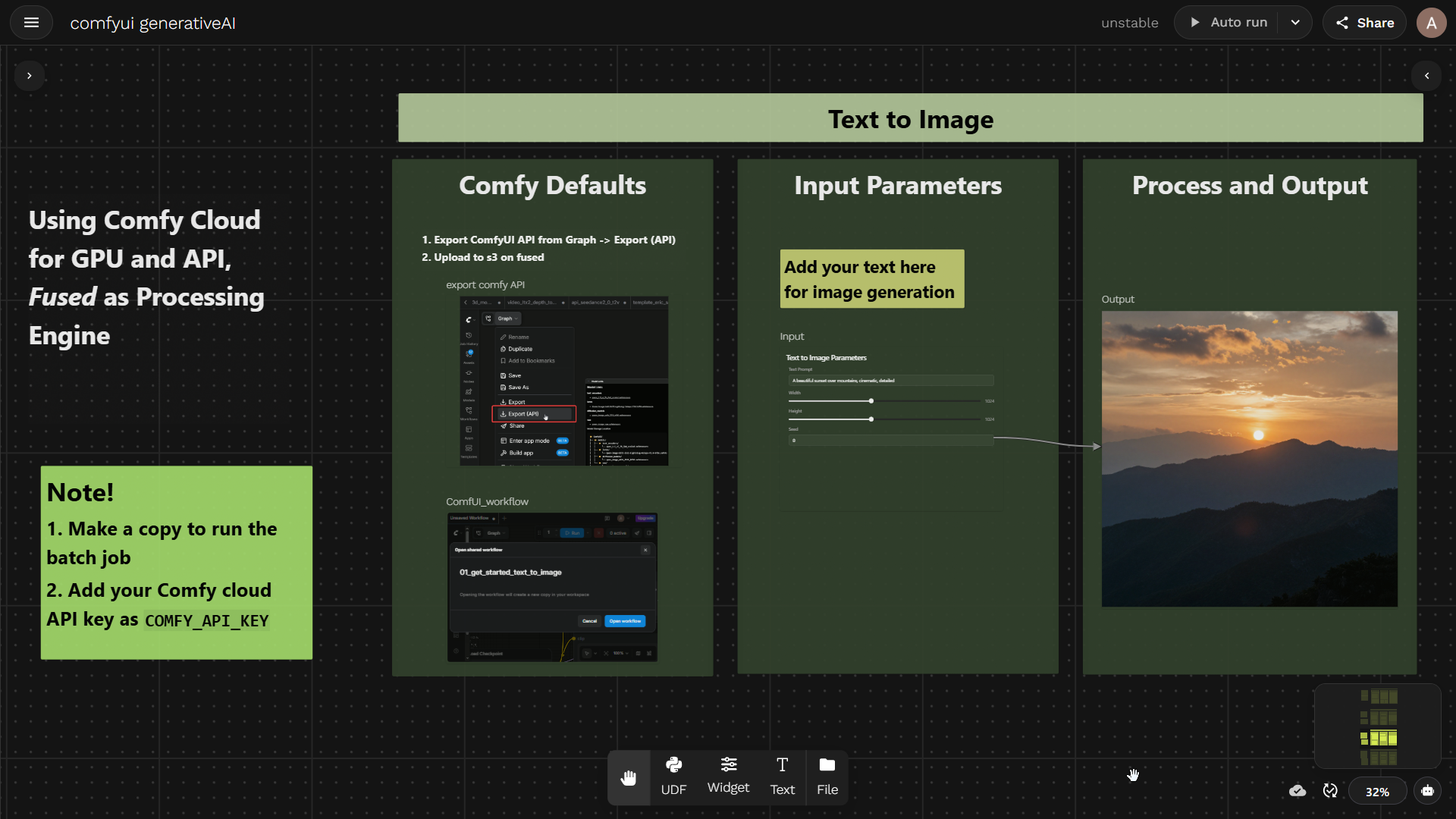Click the Share button

[x=1364, y=23]
